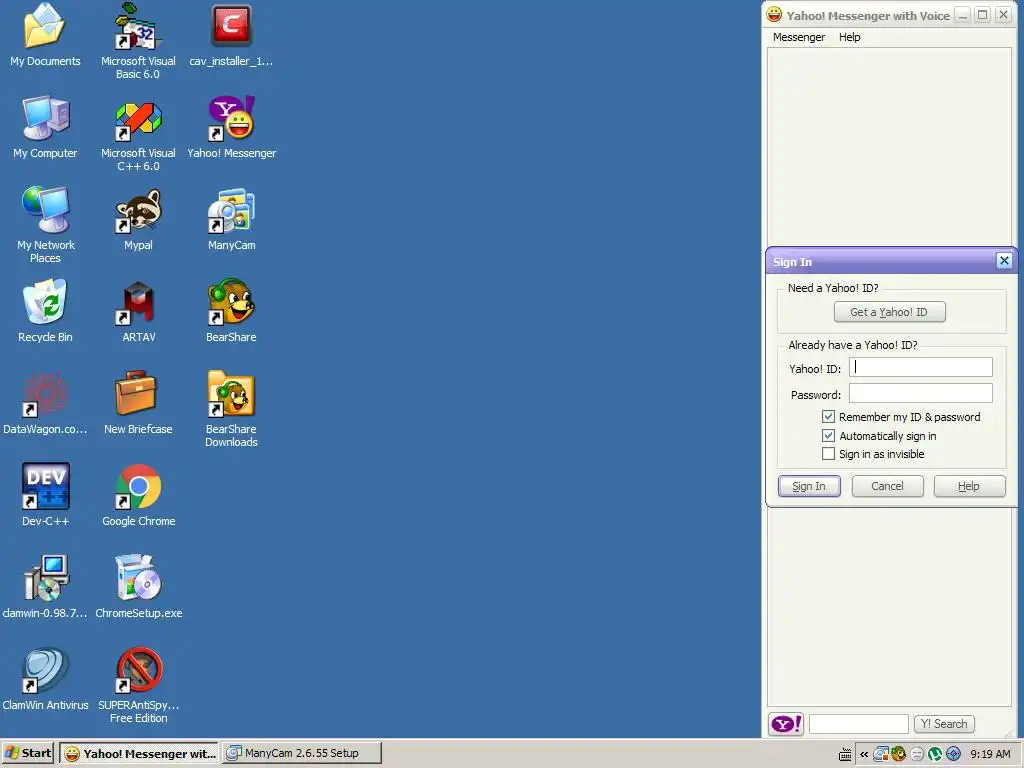Image resolution: width=1024 pixels, height=768 pixels.
Task: Switch to Yahoo! Messenger taskbar button
Action: coord(140,754)
